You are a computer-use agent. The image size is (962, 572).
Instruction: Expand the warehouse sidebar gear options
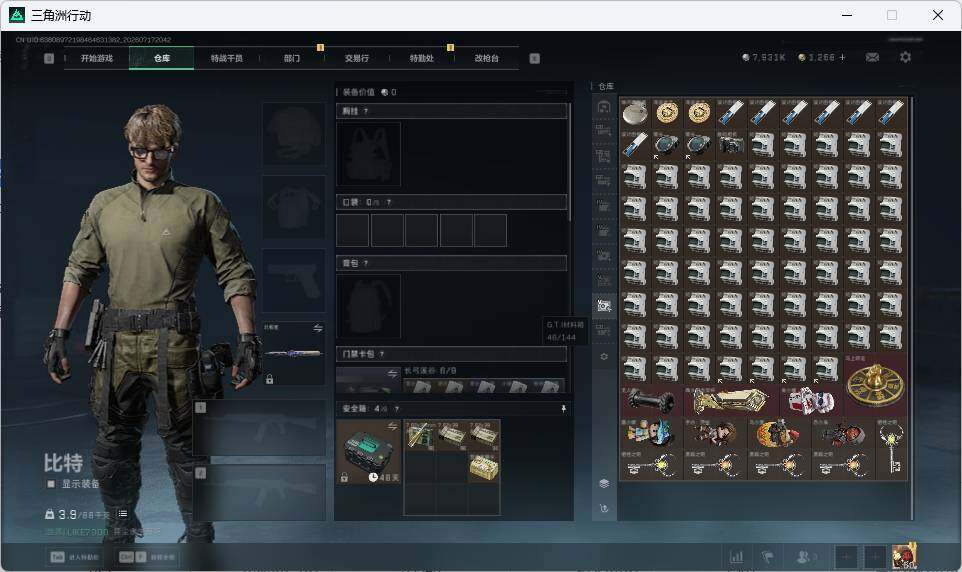604,357
